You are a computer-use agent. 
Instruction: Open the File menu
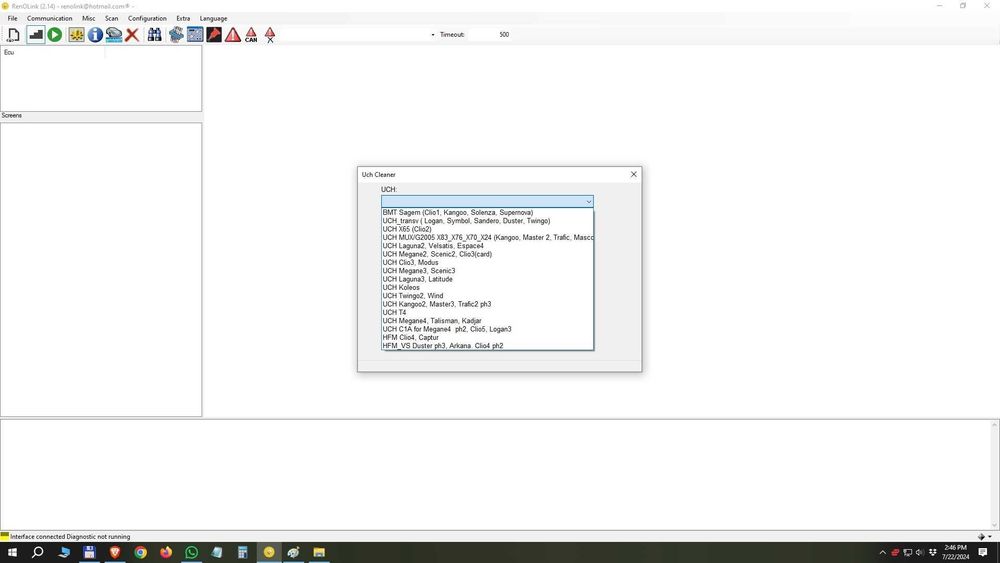(12, 18)
